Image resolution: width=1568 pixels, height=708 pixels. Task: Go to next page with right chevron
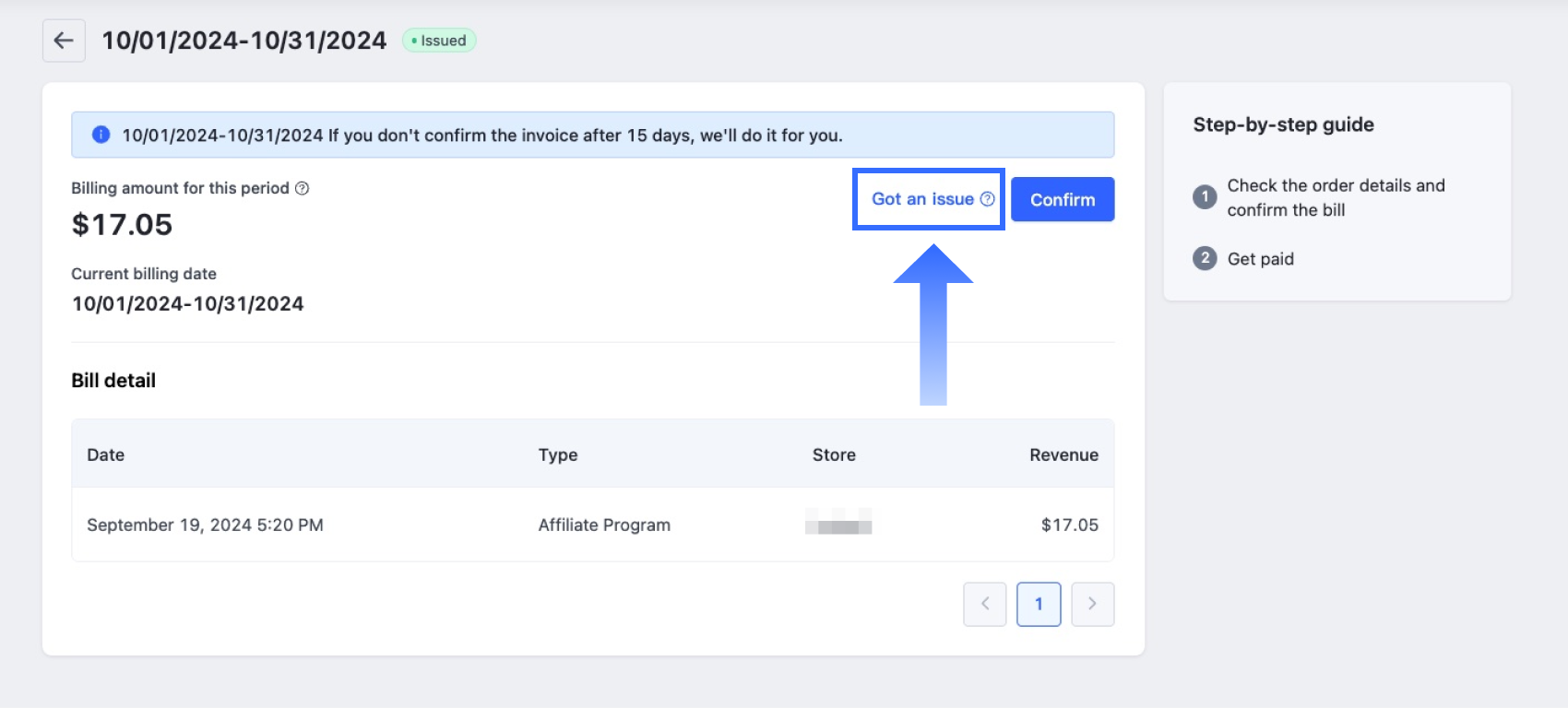(1092, 604)
